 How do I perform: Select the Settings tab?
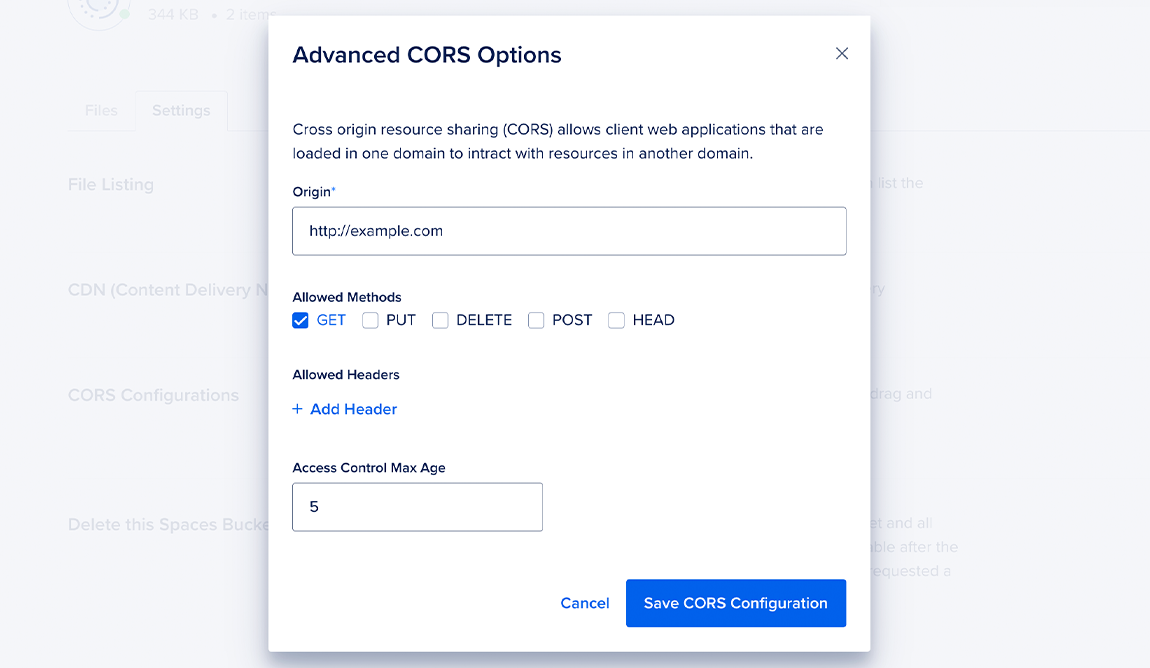(181, 110)
